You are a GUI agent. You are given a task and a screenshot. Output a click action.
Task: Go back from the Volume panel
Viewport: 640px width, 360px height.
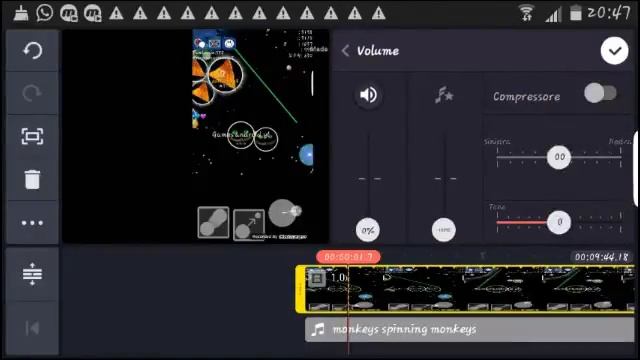click(x=345, y=51)
